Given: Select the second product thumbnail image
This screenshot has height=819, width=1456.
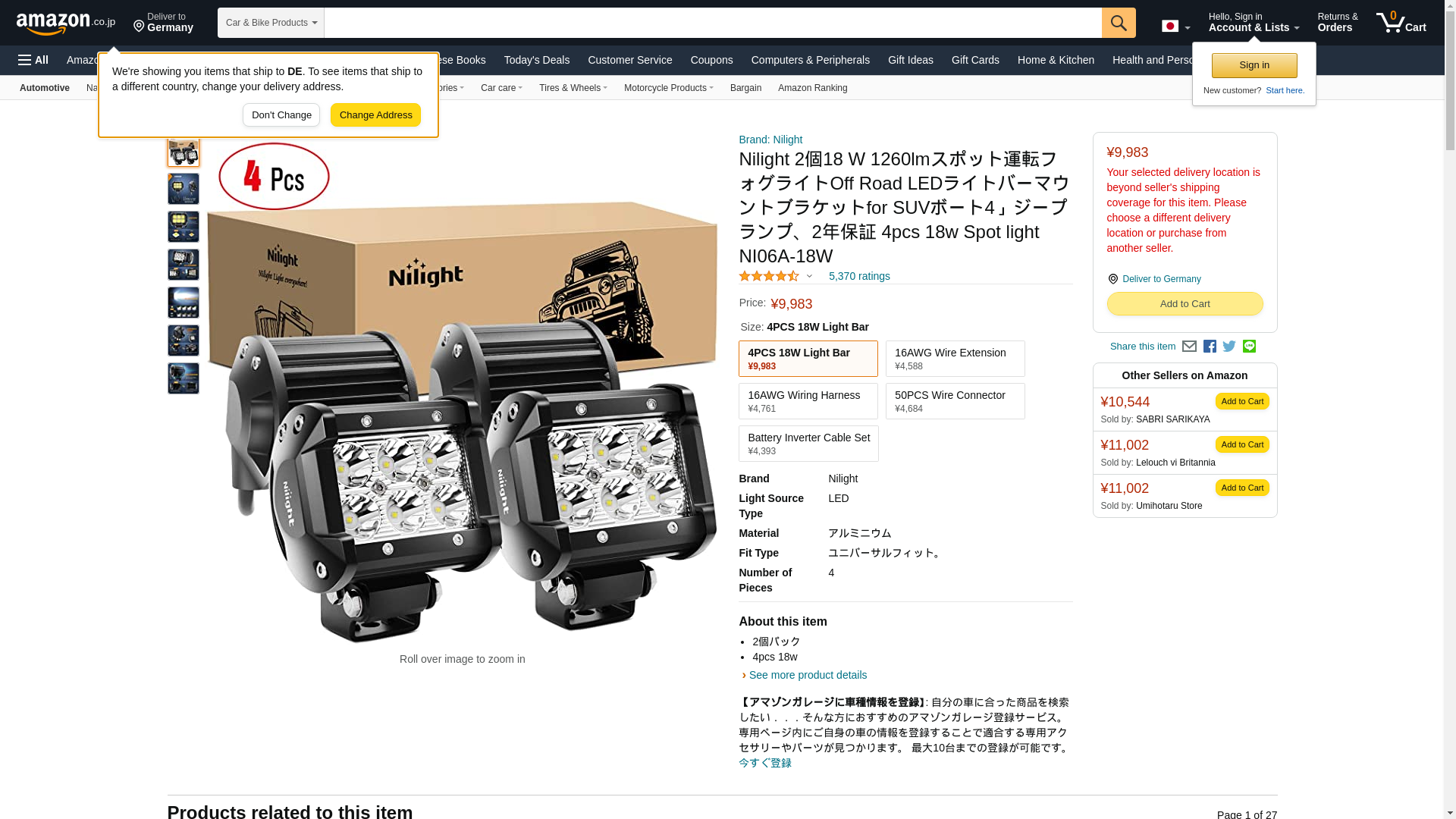Looking at the screenshot, I should coord(184,189).
